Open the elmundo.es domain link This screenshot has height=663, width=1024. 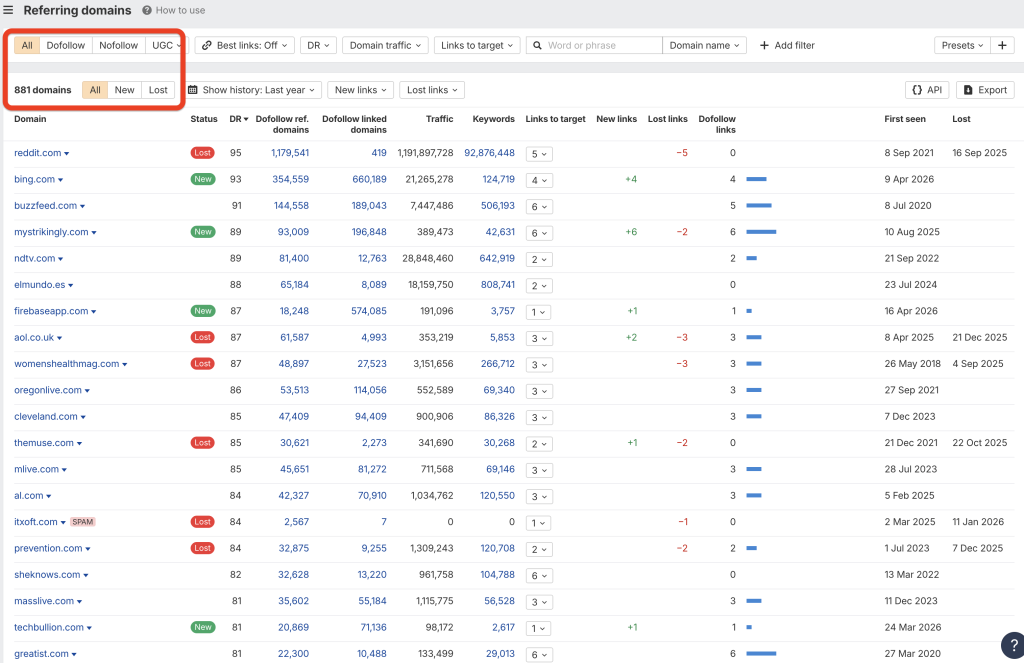tap(39, 285)
